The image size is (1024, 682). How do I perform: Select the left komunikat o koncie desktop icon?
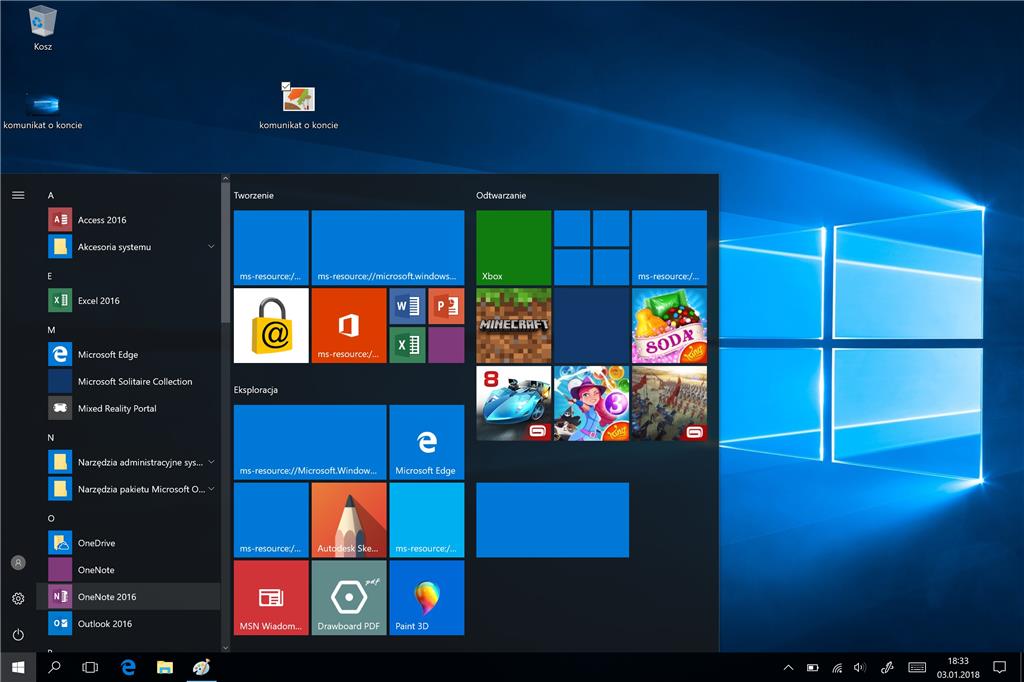[42, 110]
